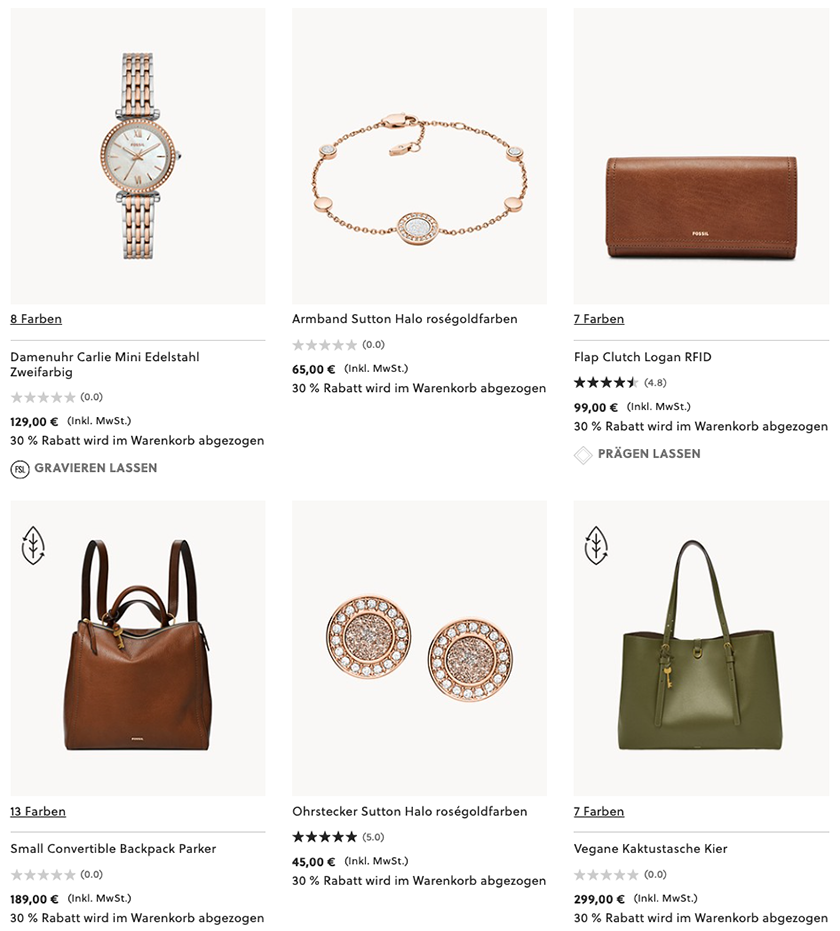Click sustainability leaf icon on Kier bag
The height and width of the screenshot is (931, 840).
pyautogui.click(x=597, y=545)
